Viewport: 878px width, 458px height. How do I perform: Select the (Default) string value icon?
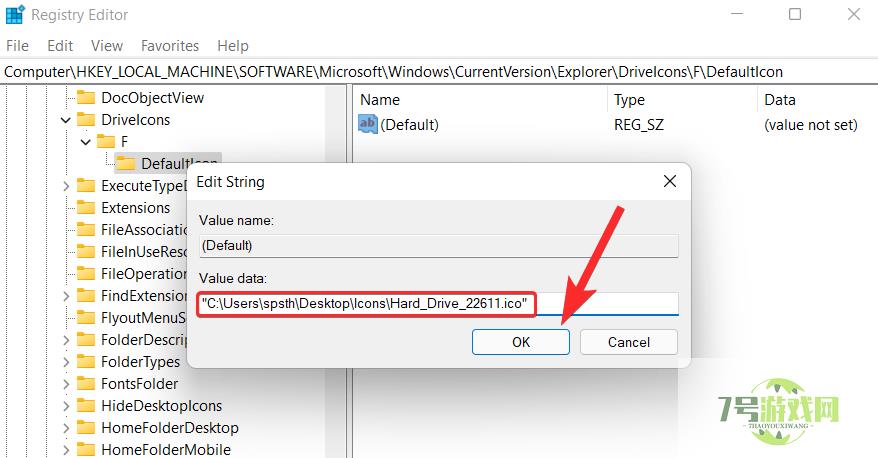(x=368, y=125)
